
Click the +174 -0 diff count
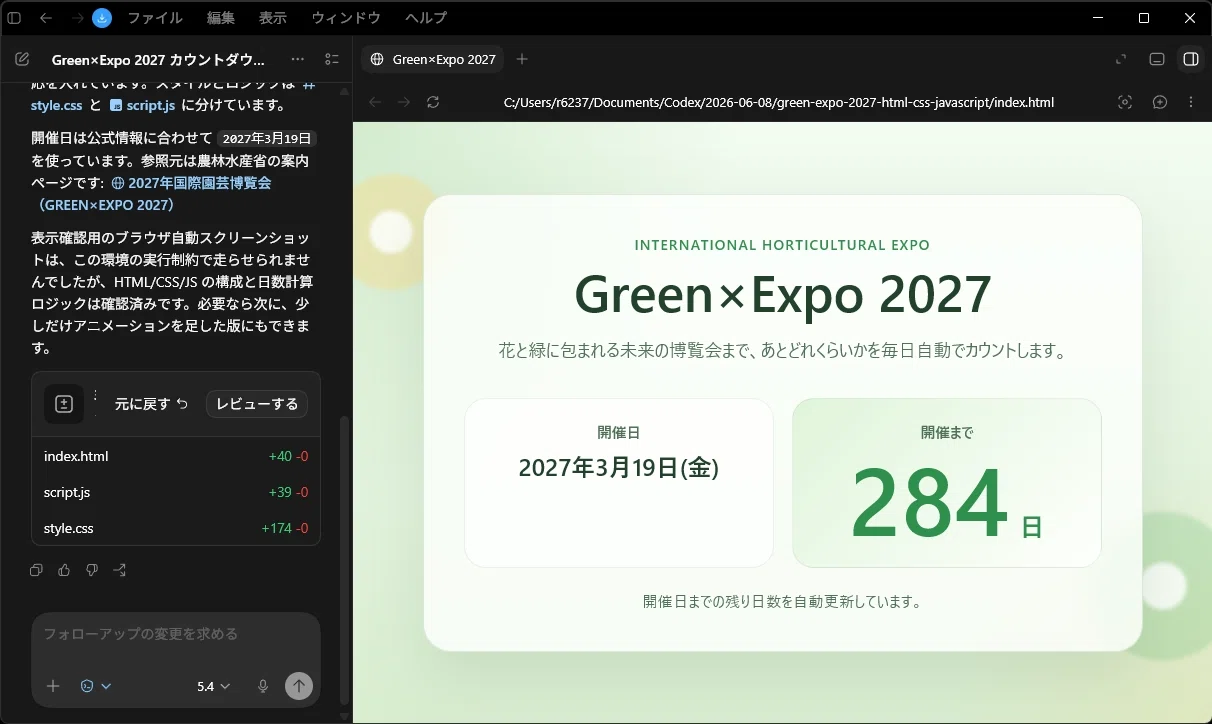click(285, 528)
